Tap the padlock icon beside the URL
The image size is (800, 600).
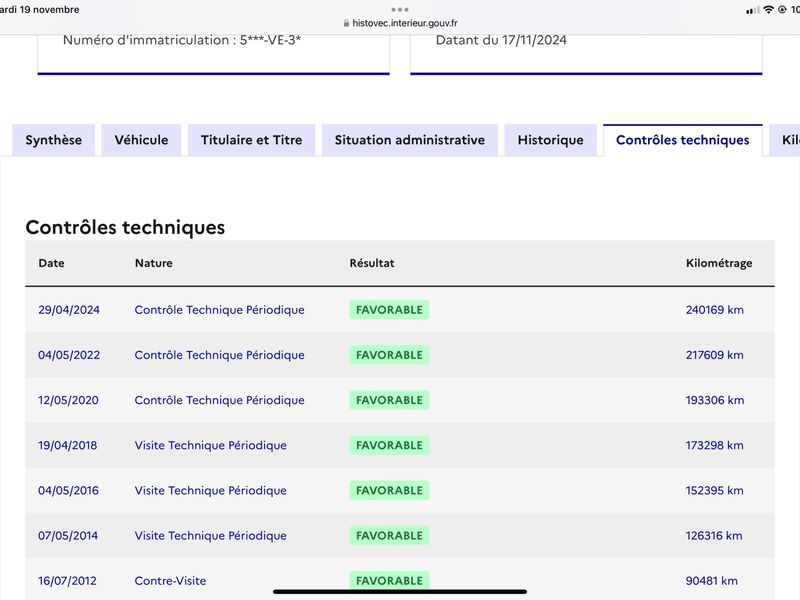346,23
